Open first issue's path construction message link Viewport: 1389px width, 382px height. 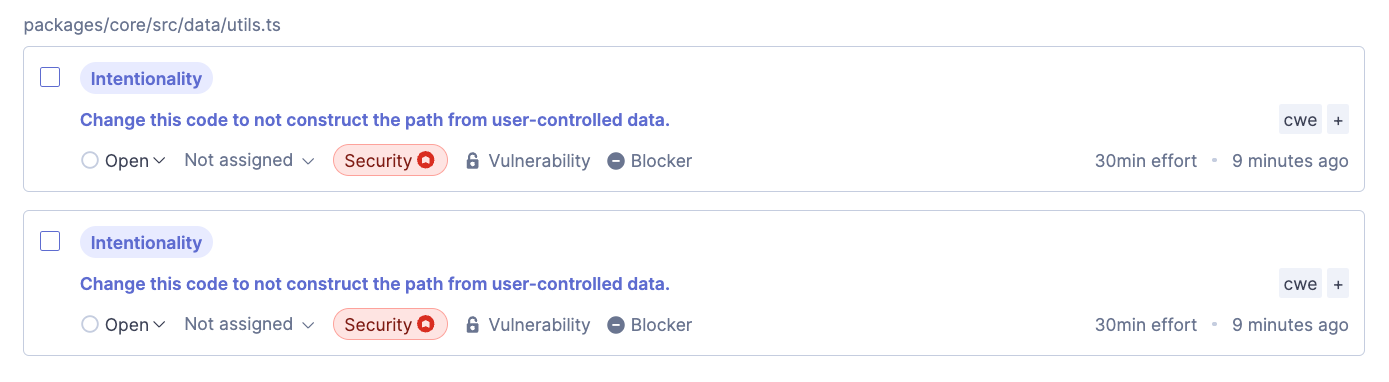click(375, 120)
